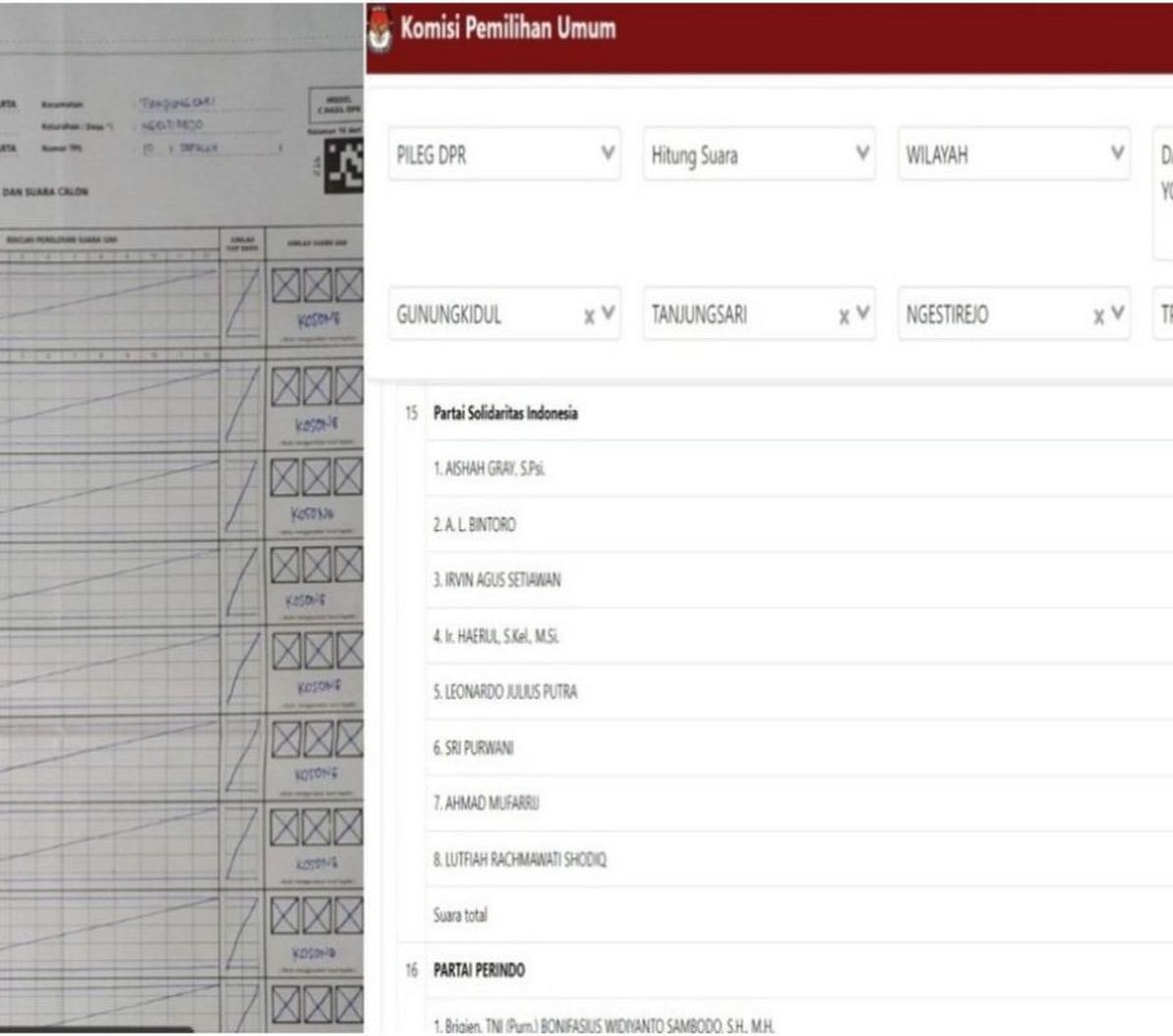Open the PILEG DPR dropdown
This screenshot has width=1173, height=1036.
click(x=504, y=154)
